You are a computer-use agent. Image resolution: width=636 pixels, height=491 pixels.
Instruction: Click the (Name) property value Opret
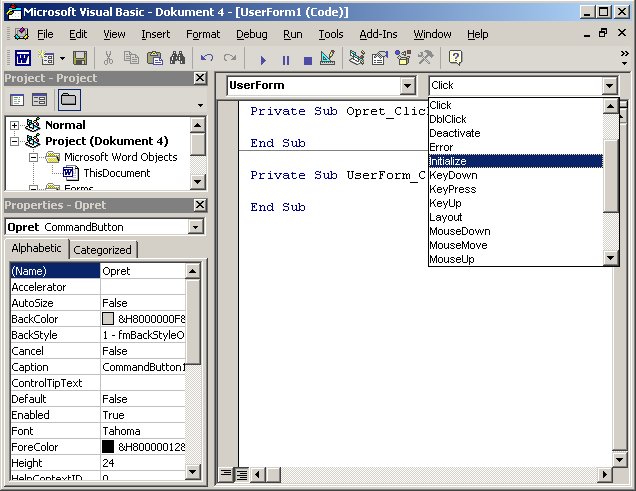click(x=143, y=271)
